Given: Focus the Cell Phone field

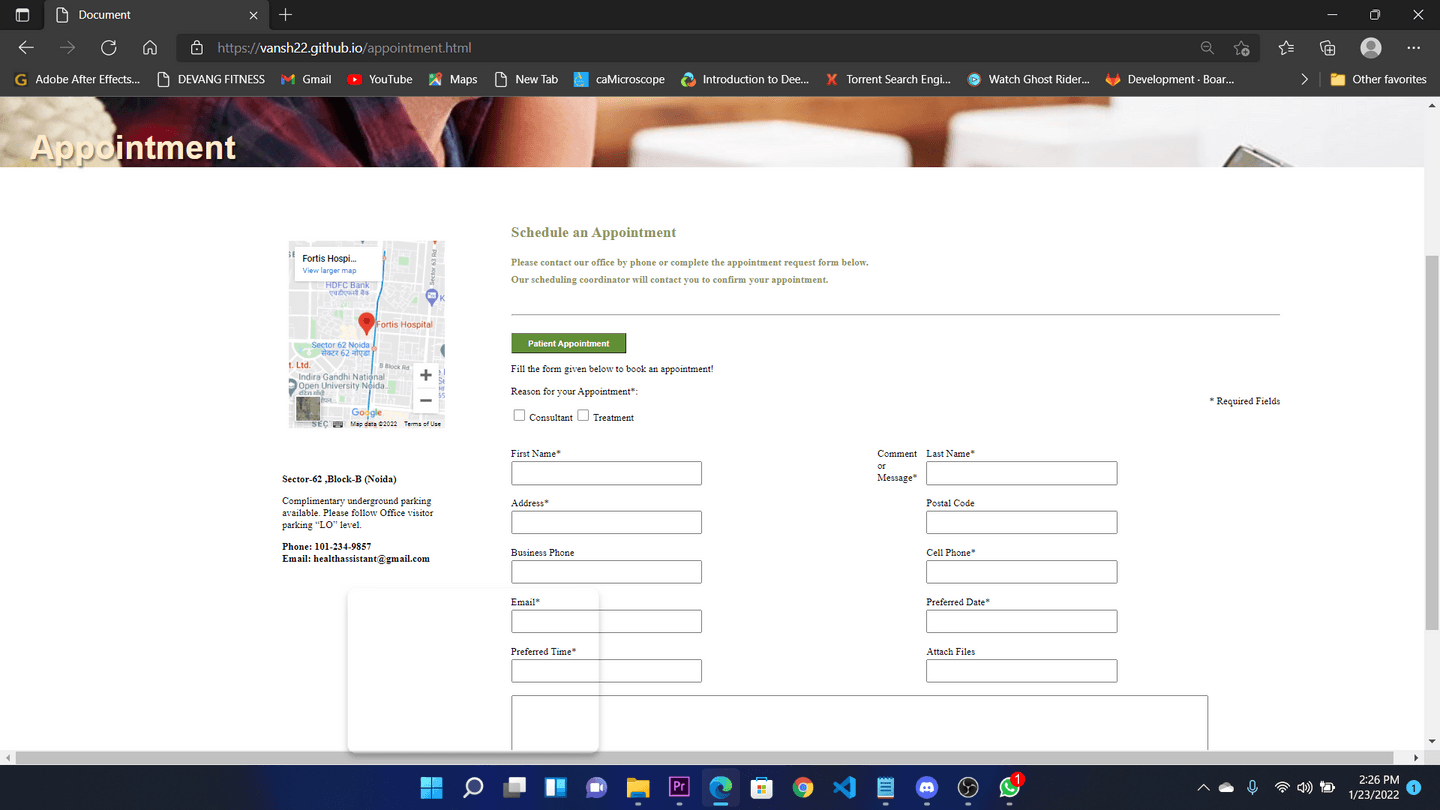Looking at the screenshot, I should coord(1021,572).
